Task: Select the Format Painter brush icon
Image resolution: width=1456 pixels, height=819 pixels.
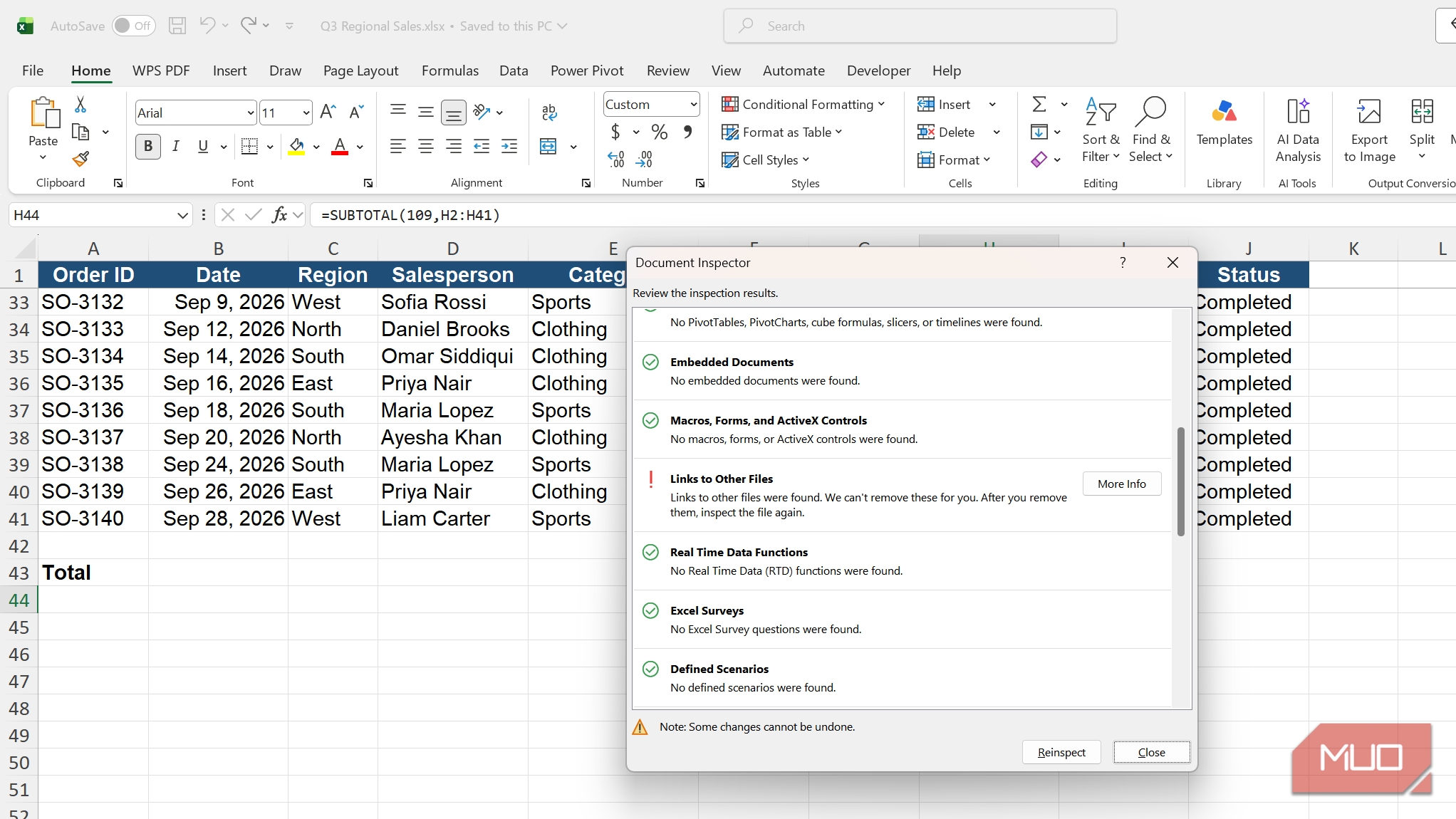Action: [x=80, y=159]
